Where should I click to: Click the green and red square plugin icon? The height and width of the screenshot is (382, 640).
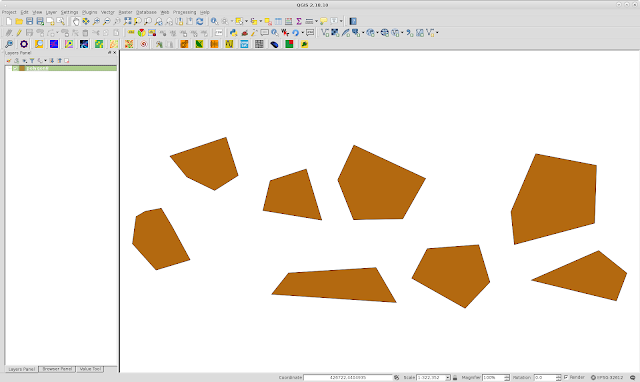pos(289,44)
